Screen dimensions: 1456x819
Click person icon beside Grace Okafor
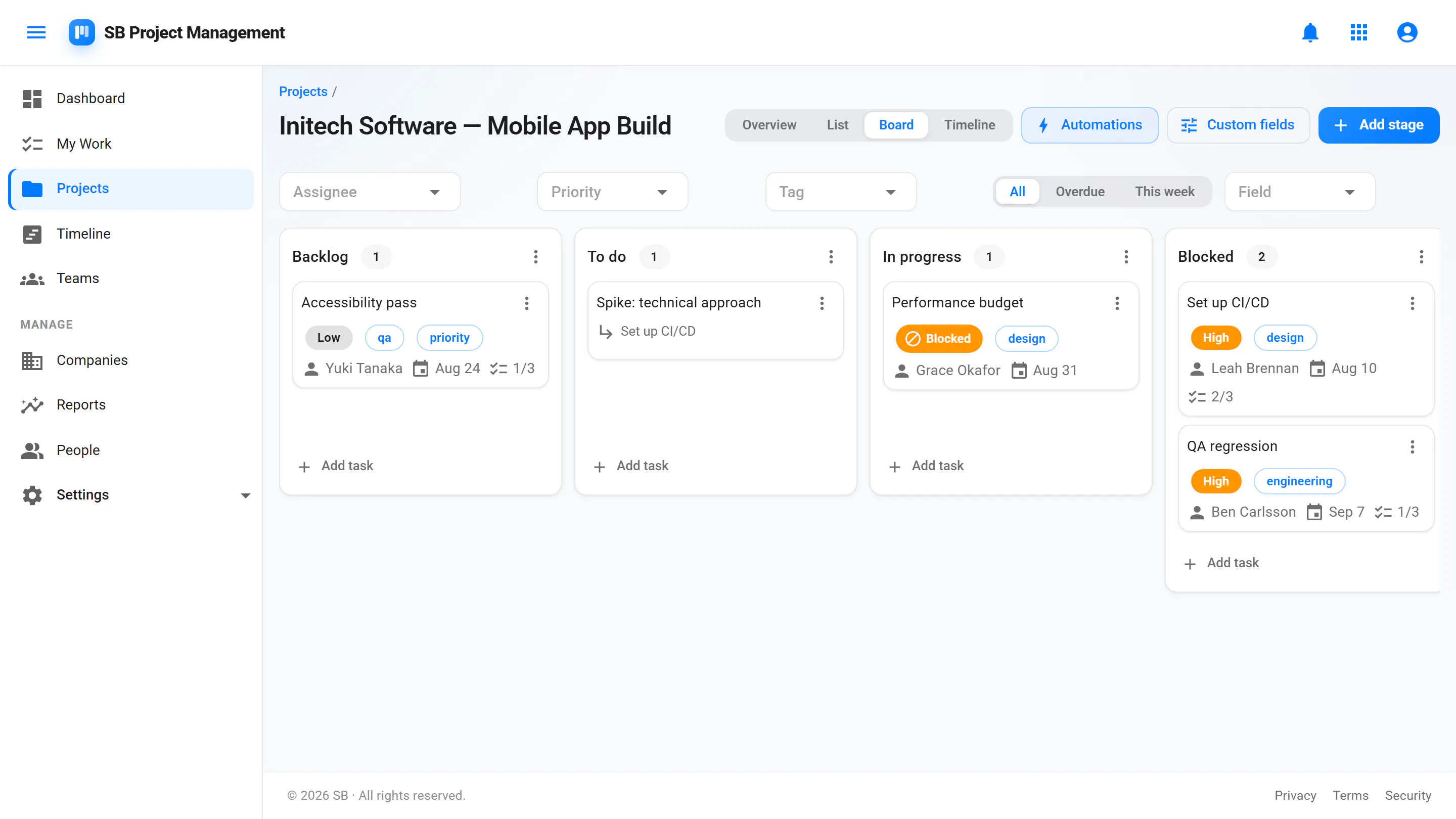coord(901,371)
